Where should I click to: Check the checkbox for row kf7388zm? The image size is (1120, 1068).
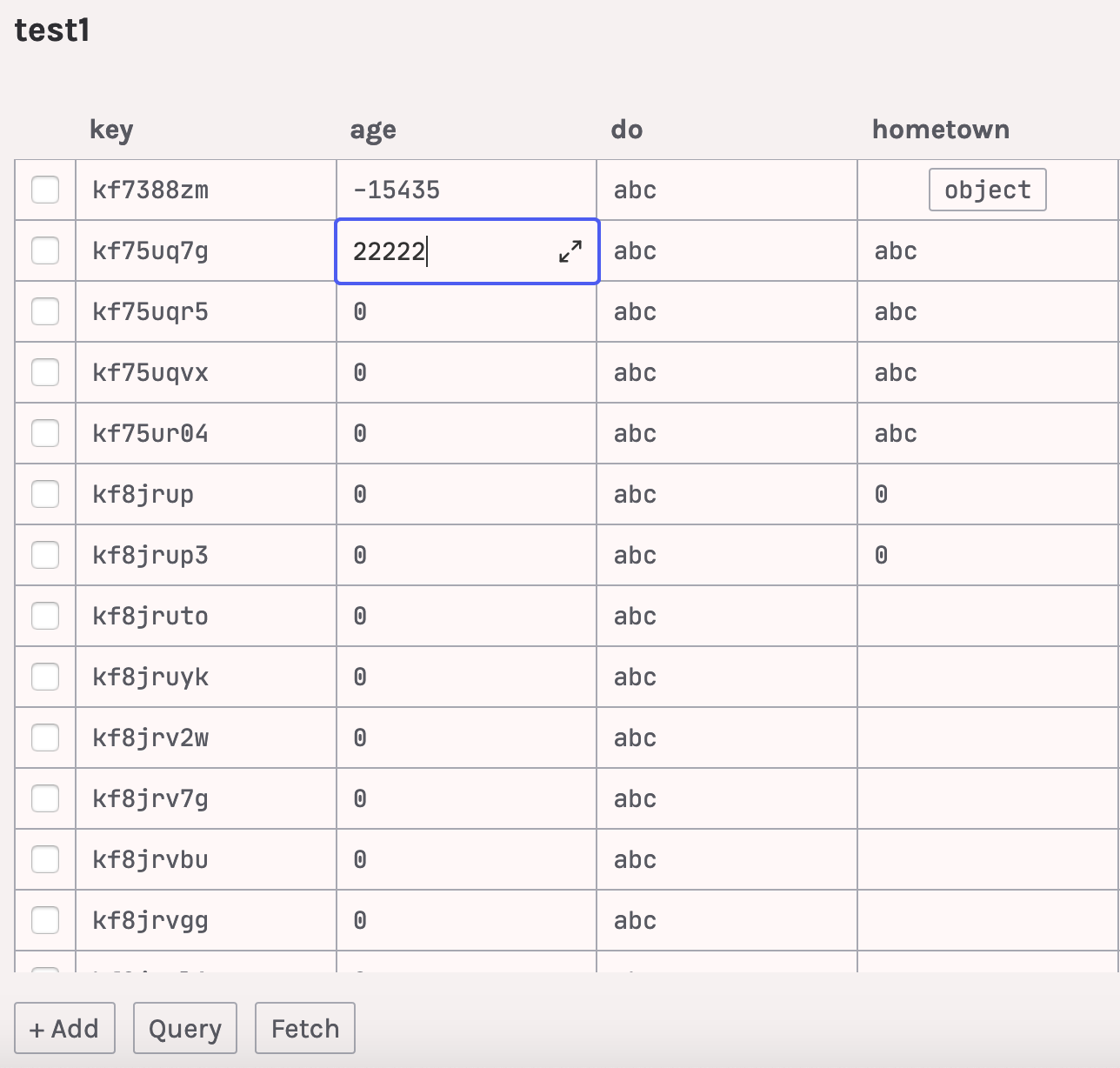pyautogui.click(x=45, y=189)
